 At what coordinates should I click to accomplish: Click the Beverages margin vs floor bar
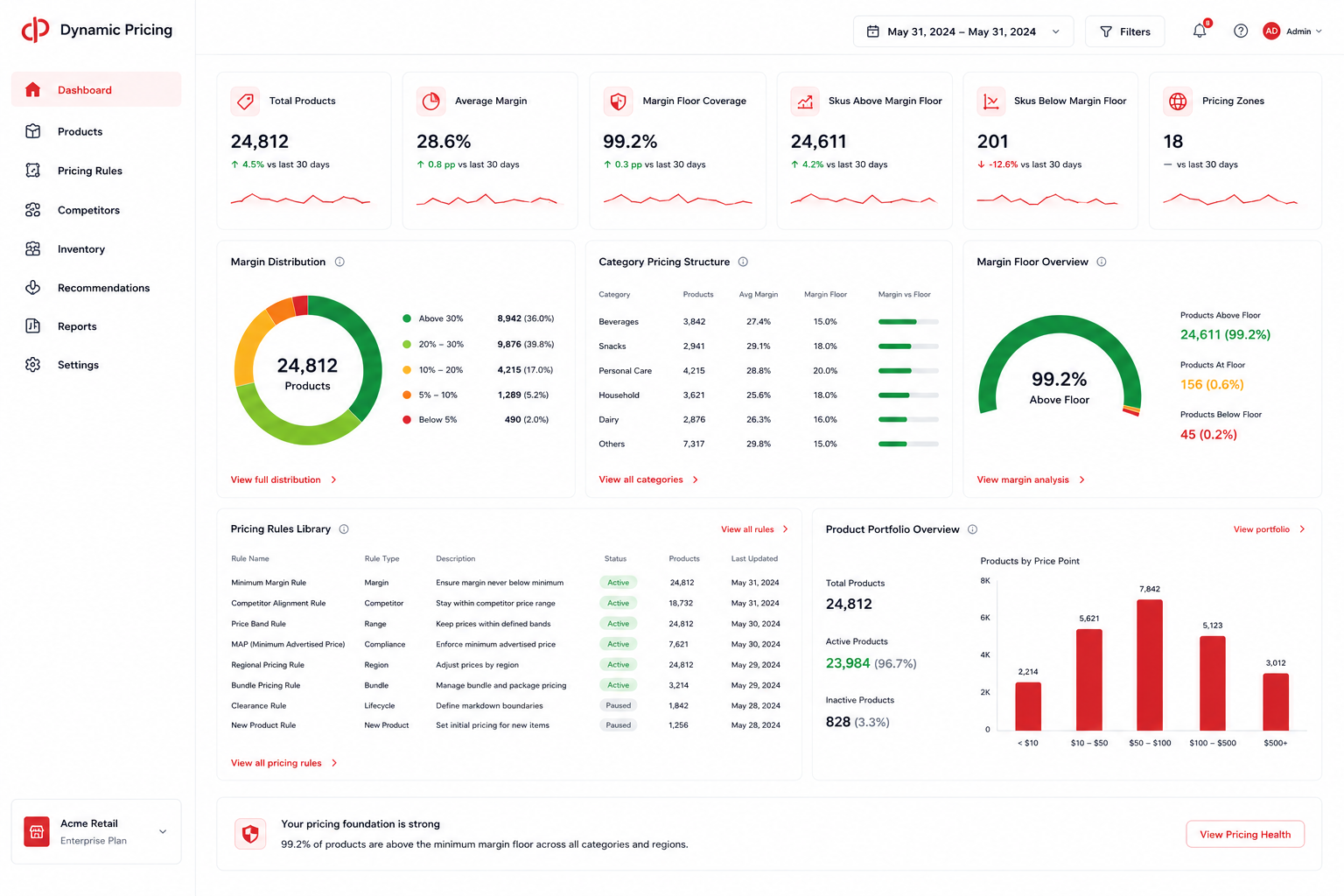(x=908, y=321)
